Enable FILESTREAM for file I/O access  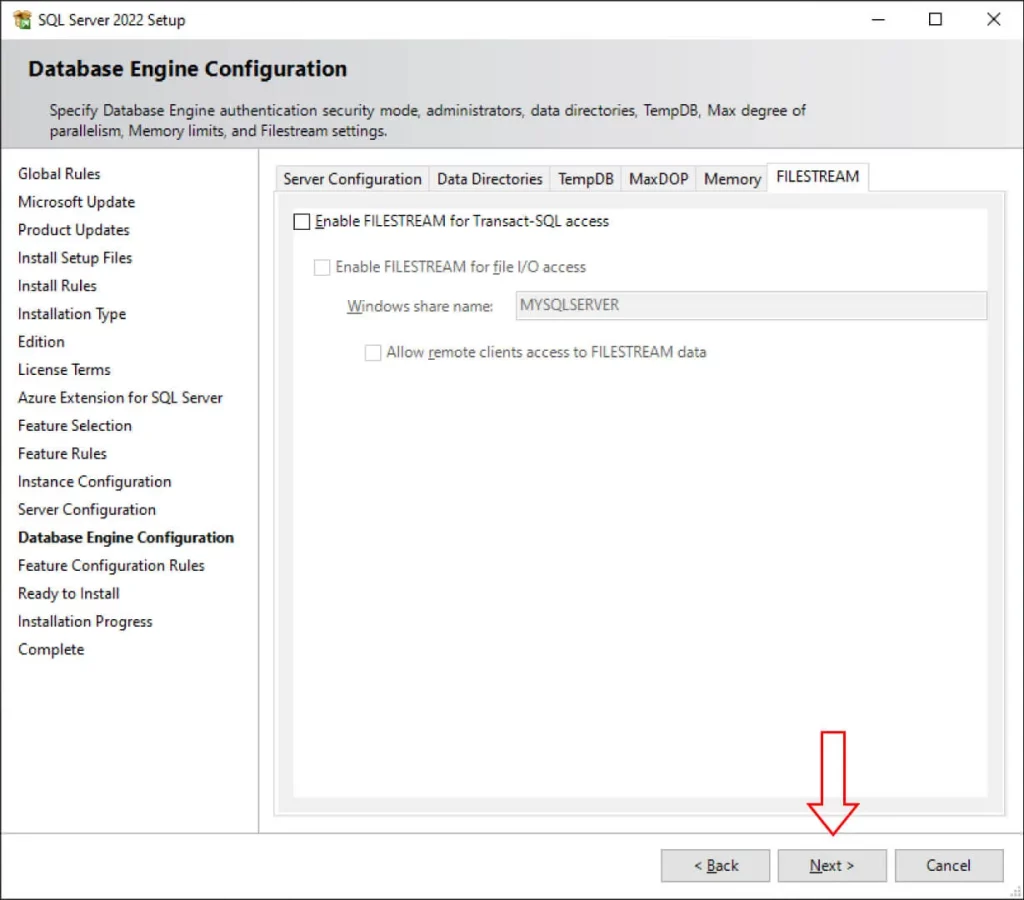click(322, 267)
